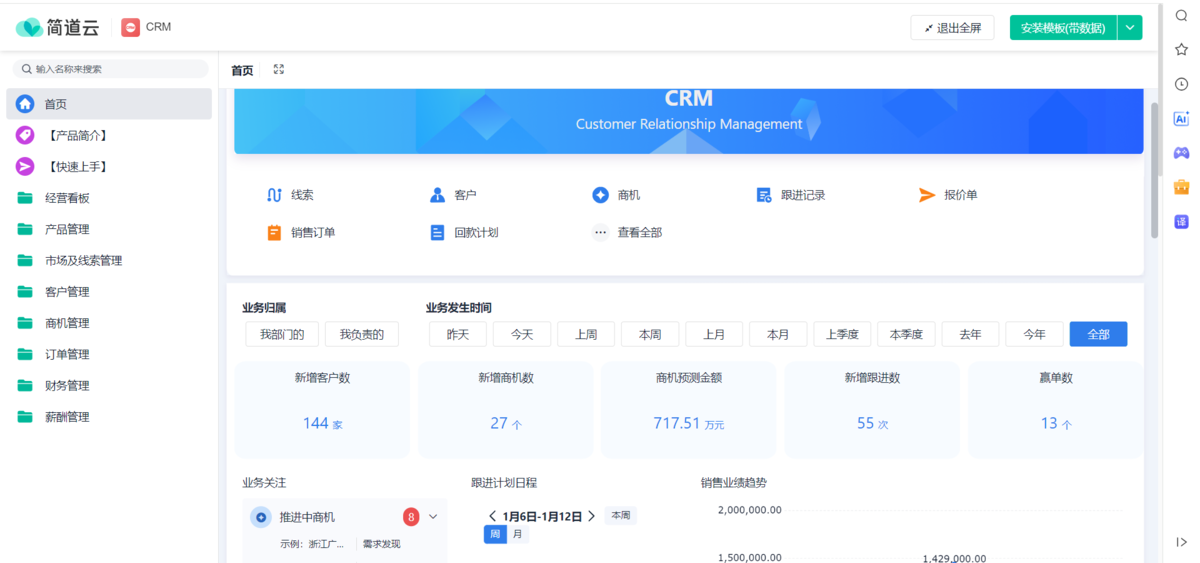Select 本季度 time filter
The width and height of the screenshot is (1200, 563).
[x=906, y=334]
